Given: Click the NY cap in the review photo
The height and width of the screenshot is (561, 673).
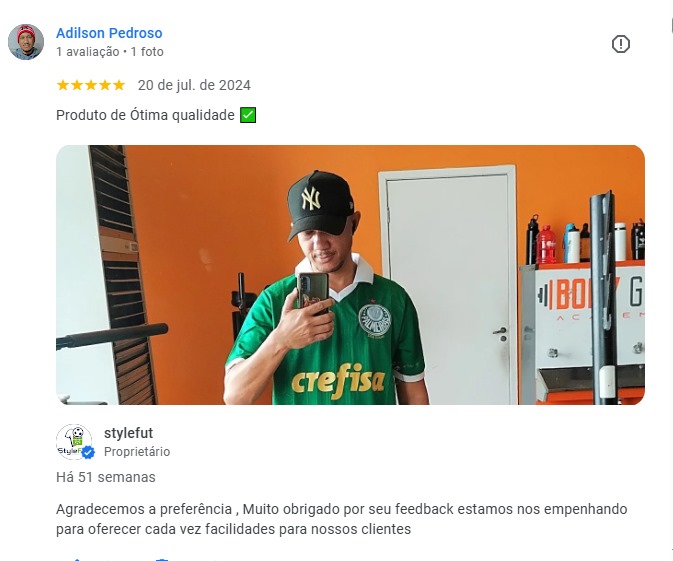Looking at the screenshot, I should point(320,204).
